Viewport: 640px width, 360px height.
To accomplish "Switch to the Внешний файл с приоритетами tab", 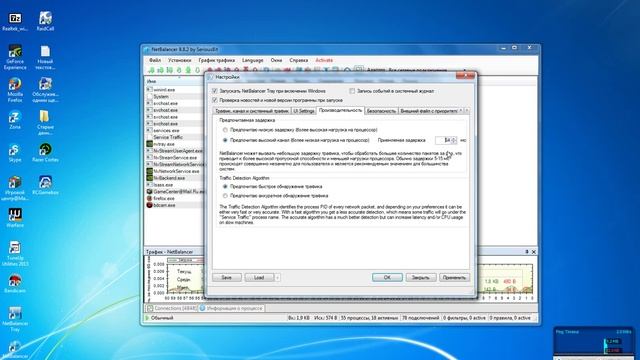I will pyautogui.click(x=429, y=111).
